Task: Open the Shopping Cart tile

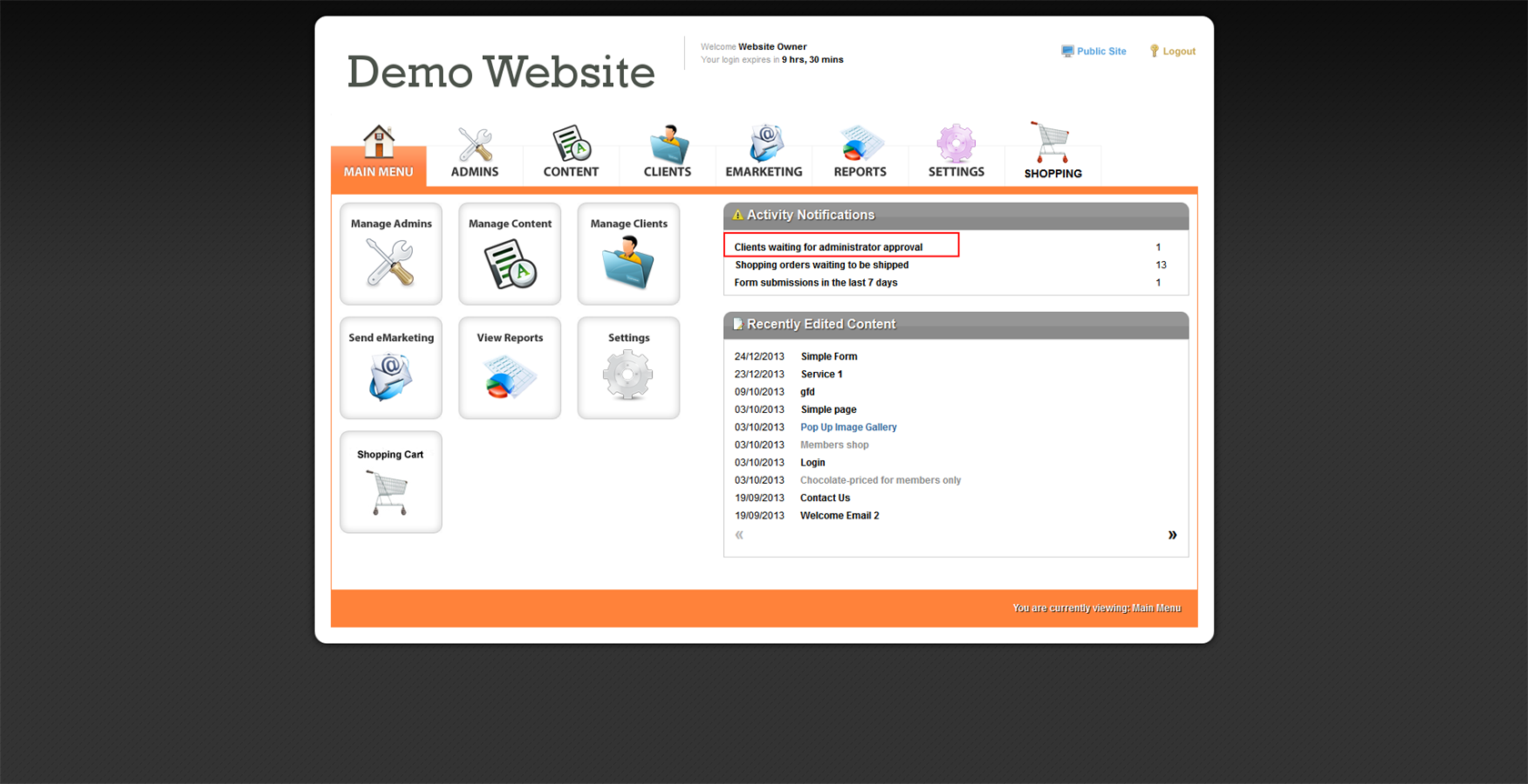Action: pyautogui.click(x=391, y=482)
